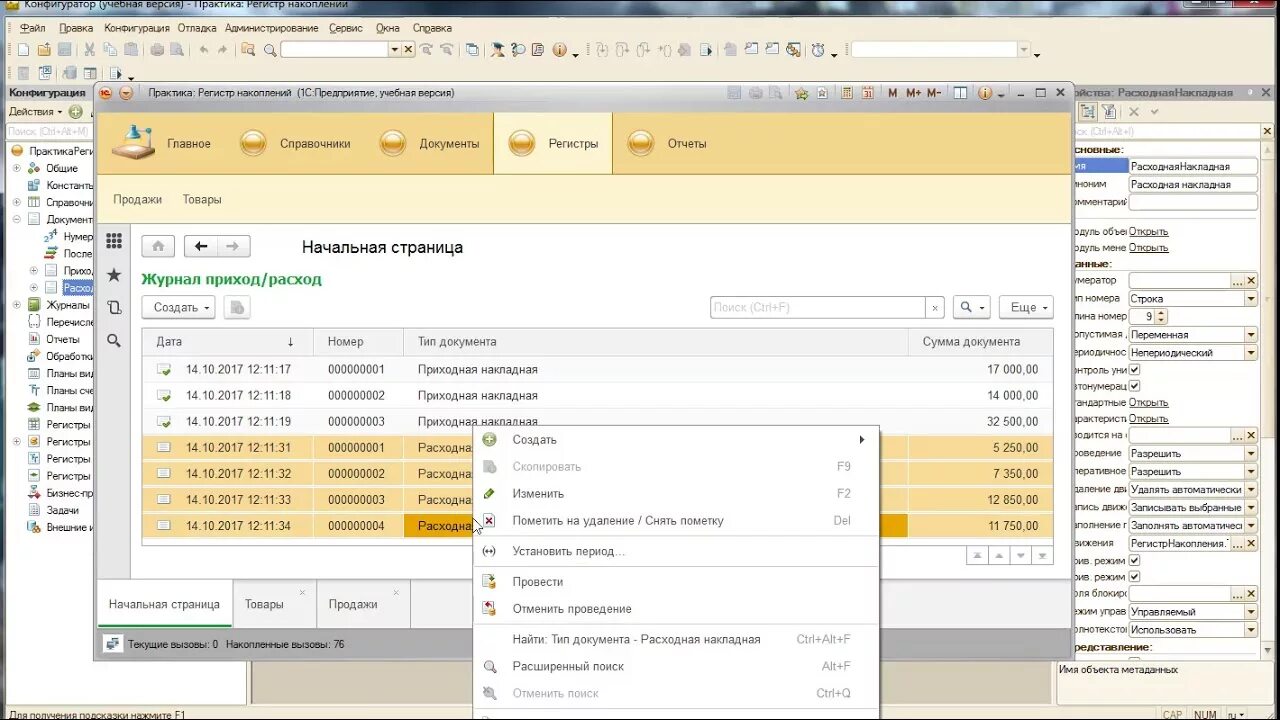This screenshot has height=720, width=1280.
Task: Click the Cut scissors icon in Configurator toolbar
Action: tap(89, 49)
